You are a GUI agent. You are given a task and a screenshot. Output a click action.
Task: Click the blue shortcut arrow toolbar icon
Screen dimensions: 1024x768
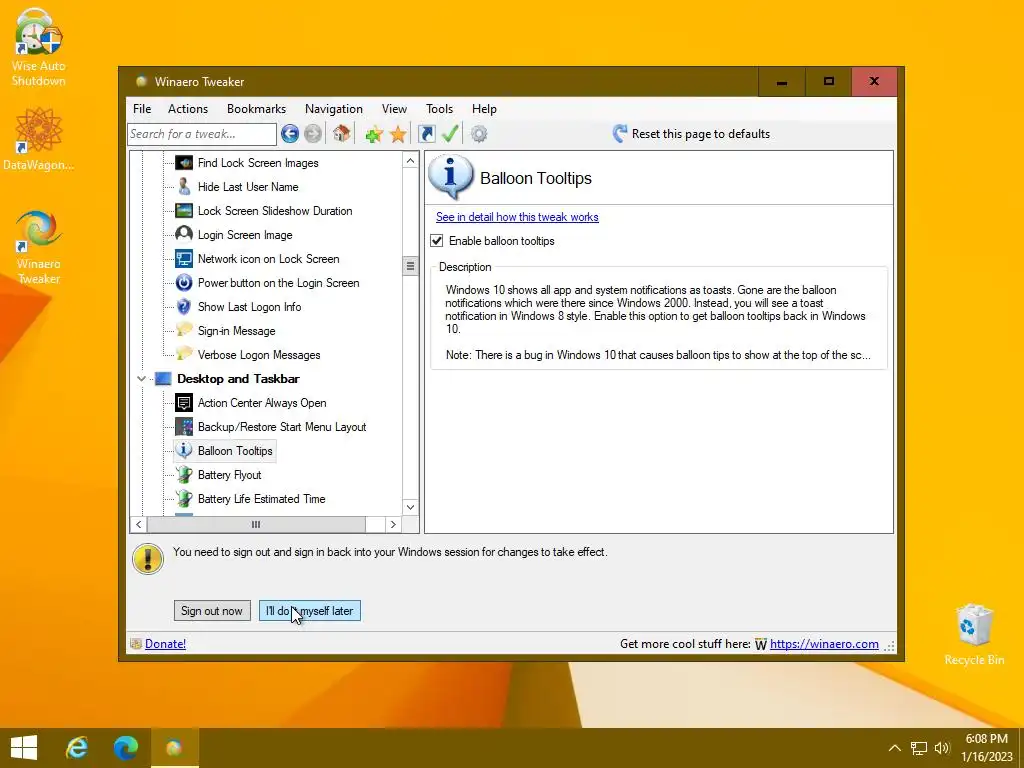tap(426, 134)
